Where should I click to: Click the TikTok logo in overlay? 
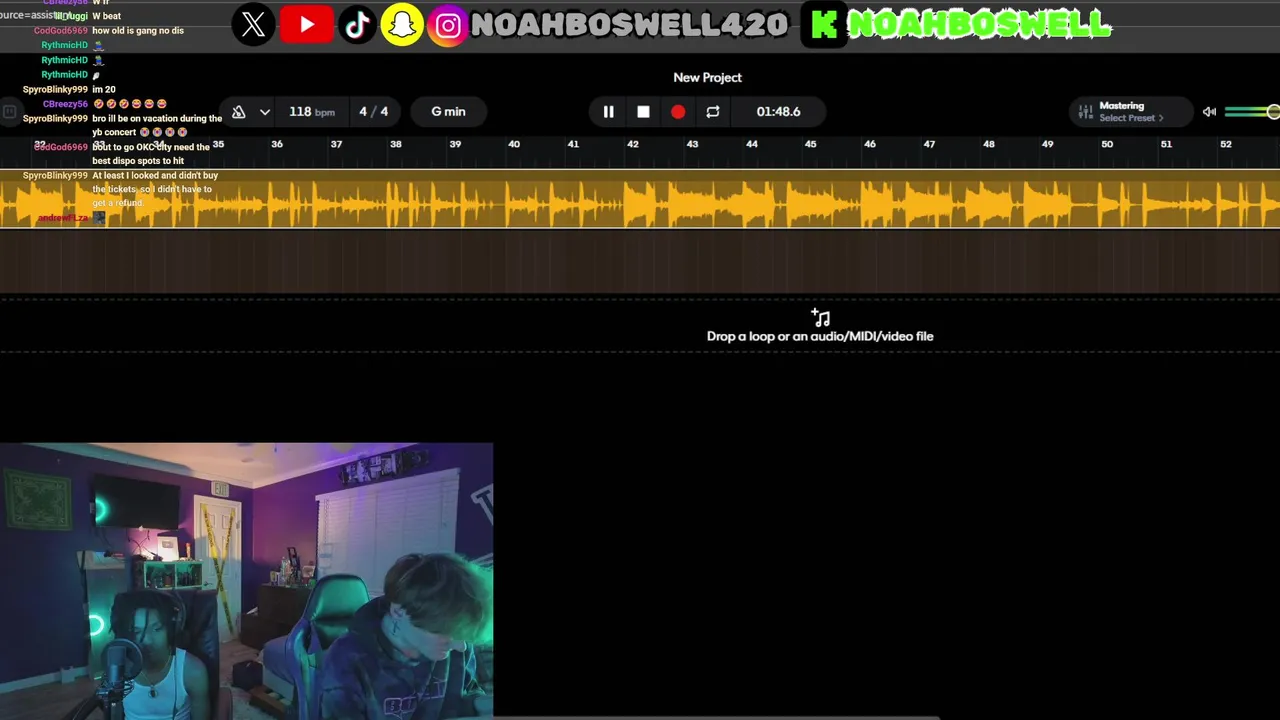(x=357, y=25)
